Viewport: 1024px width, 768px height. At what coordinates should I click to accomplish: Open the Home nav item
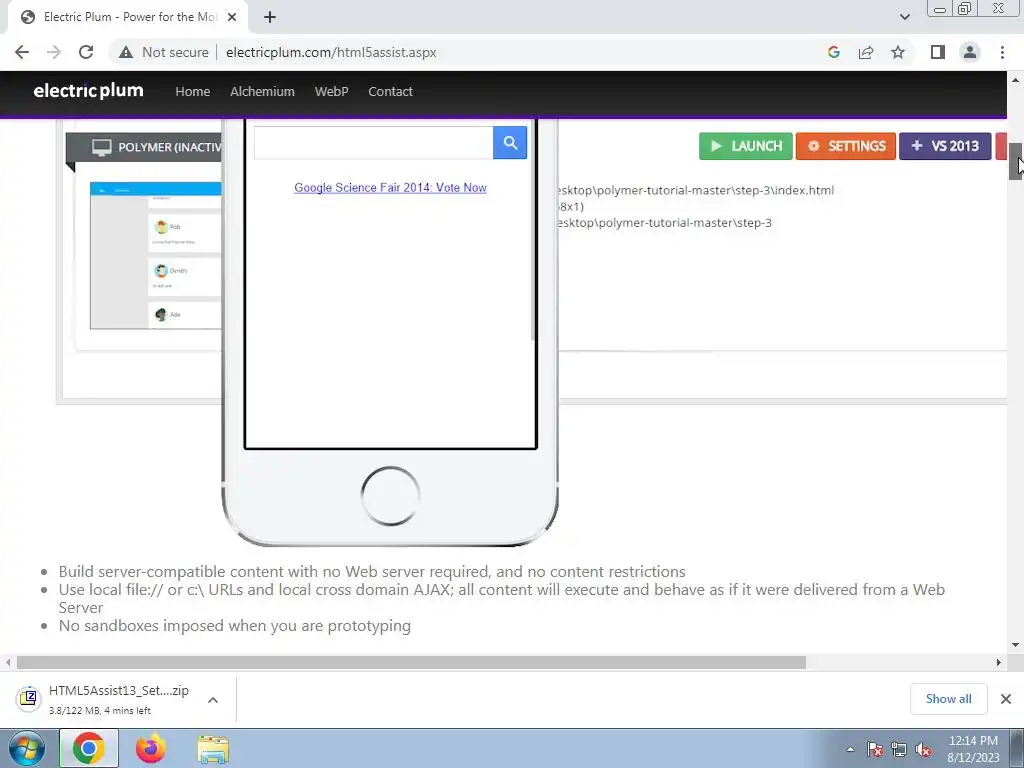point(193,91)
